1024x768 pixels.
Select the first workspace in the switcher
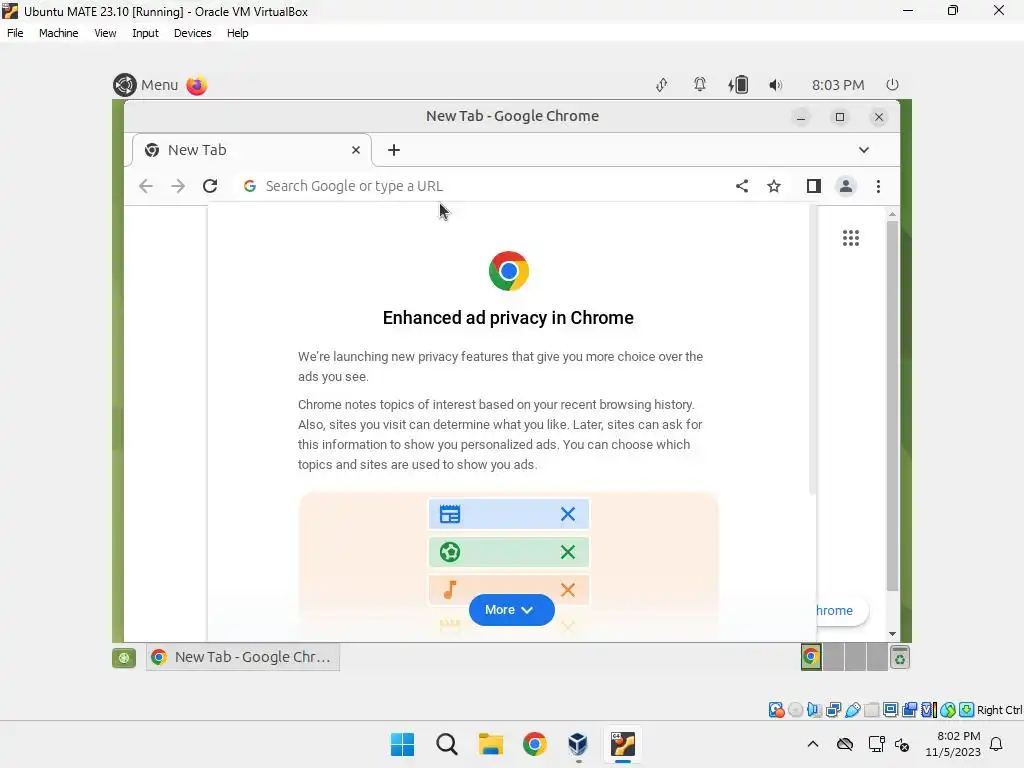click(811, 657)
